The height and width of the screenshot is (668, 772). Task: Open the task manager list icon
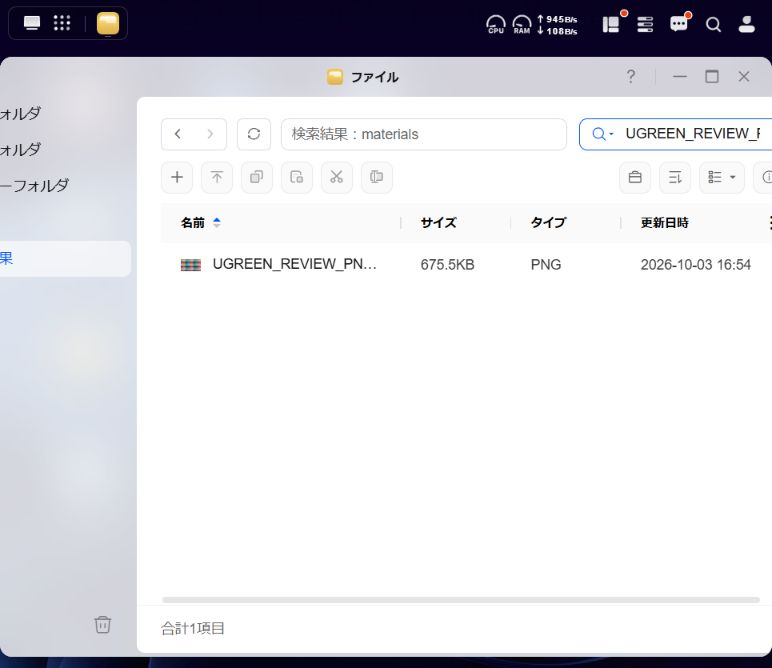pos(645,24)
